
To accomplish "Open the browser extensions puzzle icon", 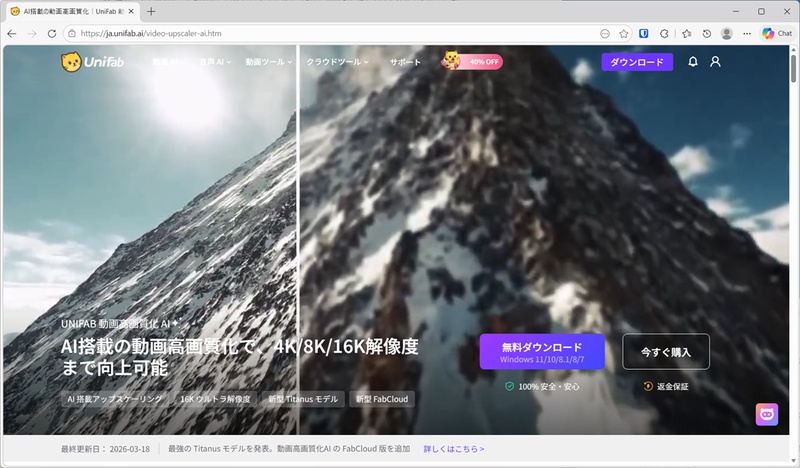I will (x=664, y=34).
